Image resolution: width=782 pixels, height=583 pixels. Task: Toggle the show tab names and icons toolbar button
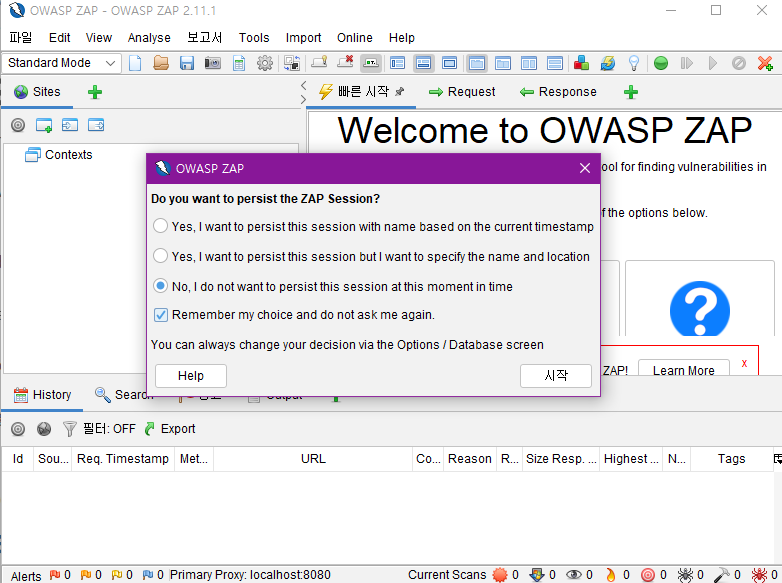pos(371,63)
